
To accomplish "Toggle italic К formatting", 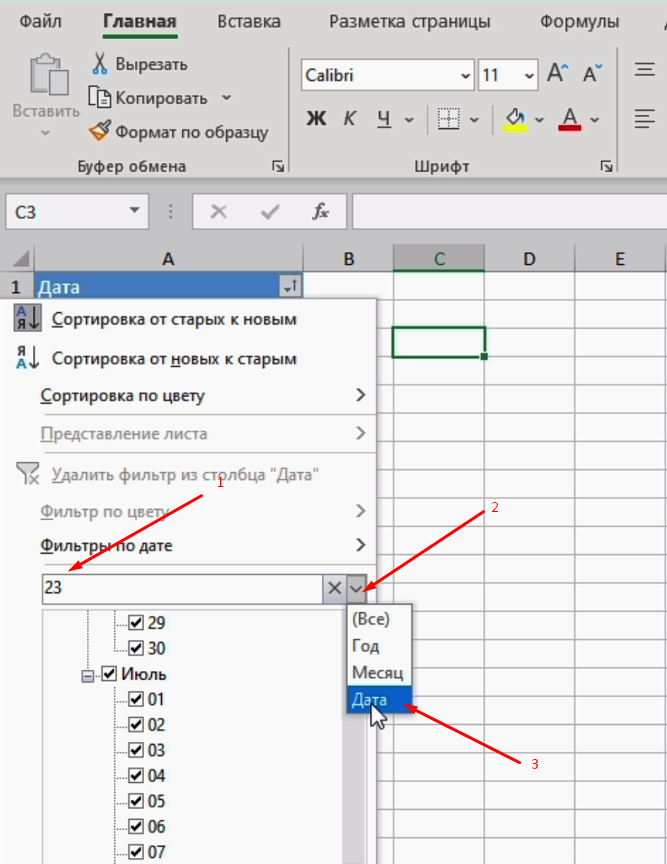I will [349, 118].
